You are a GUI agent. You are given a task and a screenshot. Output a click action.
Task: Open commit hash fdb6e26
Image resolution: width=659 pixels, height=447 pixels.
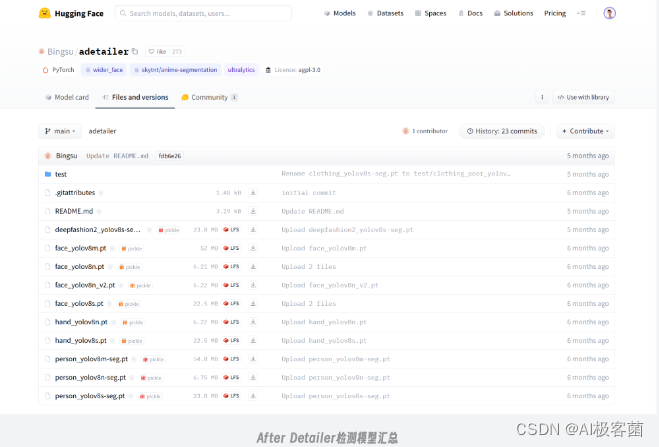[x=169, y=156]
